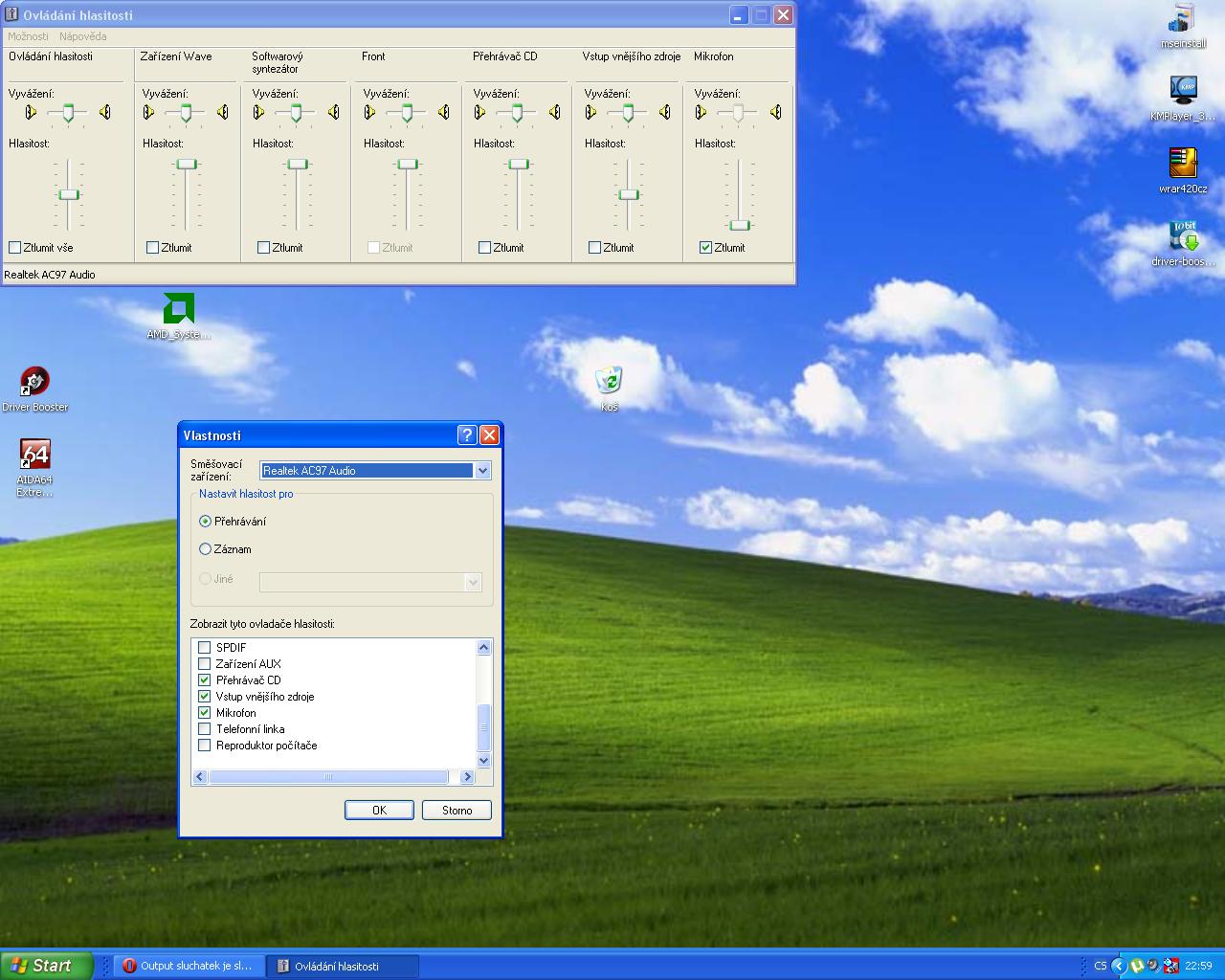Expand the Směšovací zařízení dropdown
The width and height of the screenshot is (1225, 980).
(x=482, y=471)
